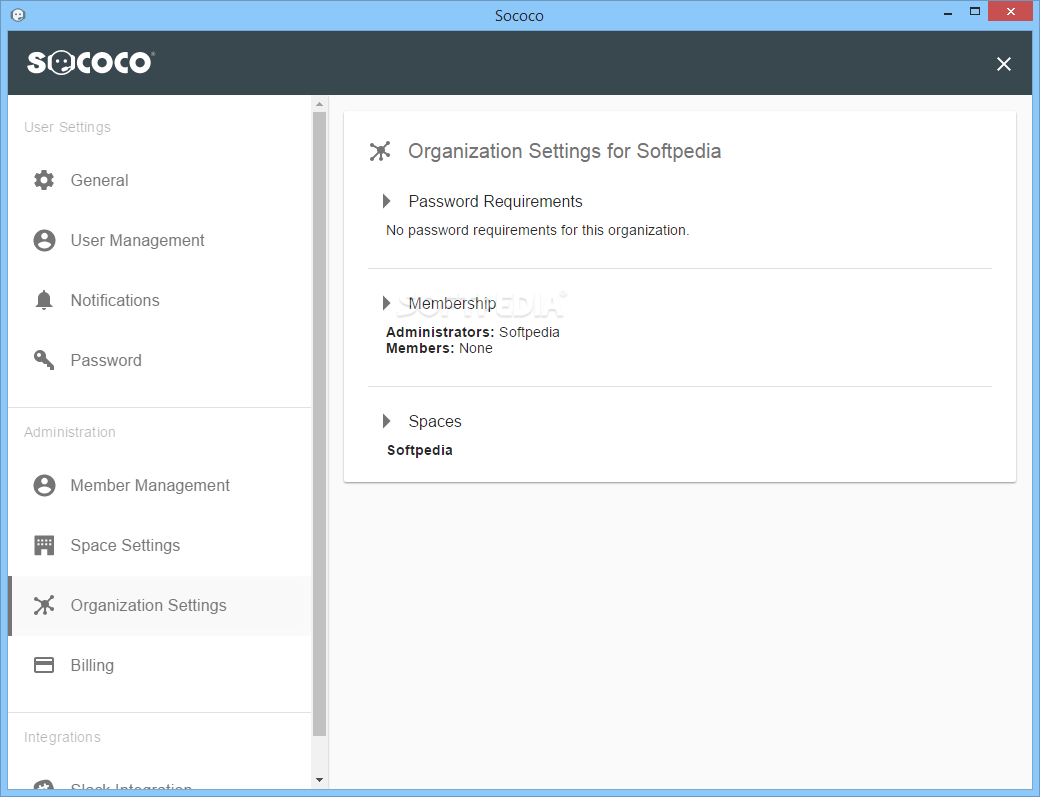
Task: Open Billing page
Action: click(x=159, y=665)
